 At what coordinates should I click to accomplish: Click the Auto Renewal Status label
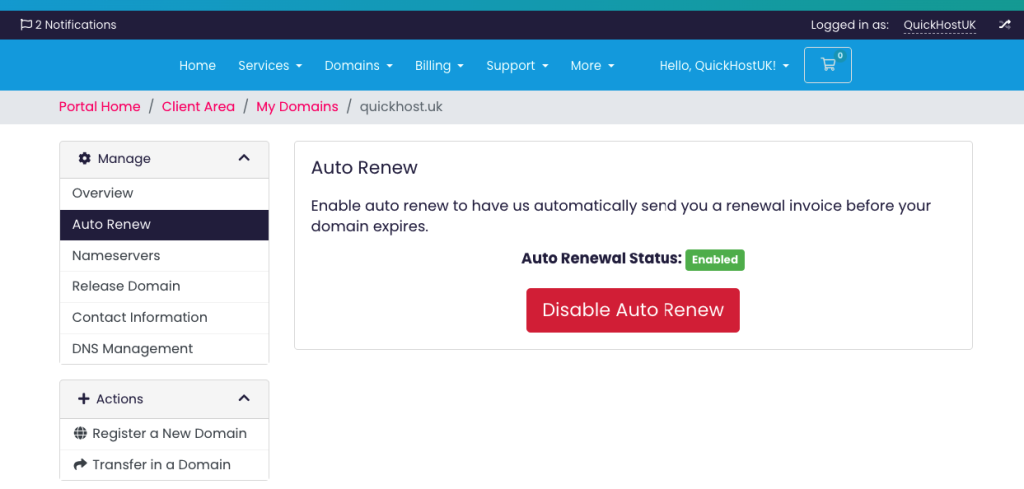point(601,259)
